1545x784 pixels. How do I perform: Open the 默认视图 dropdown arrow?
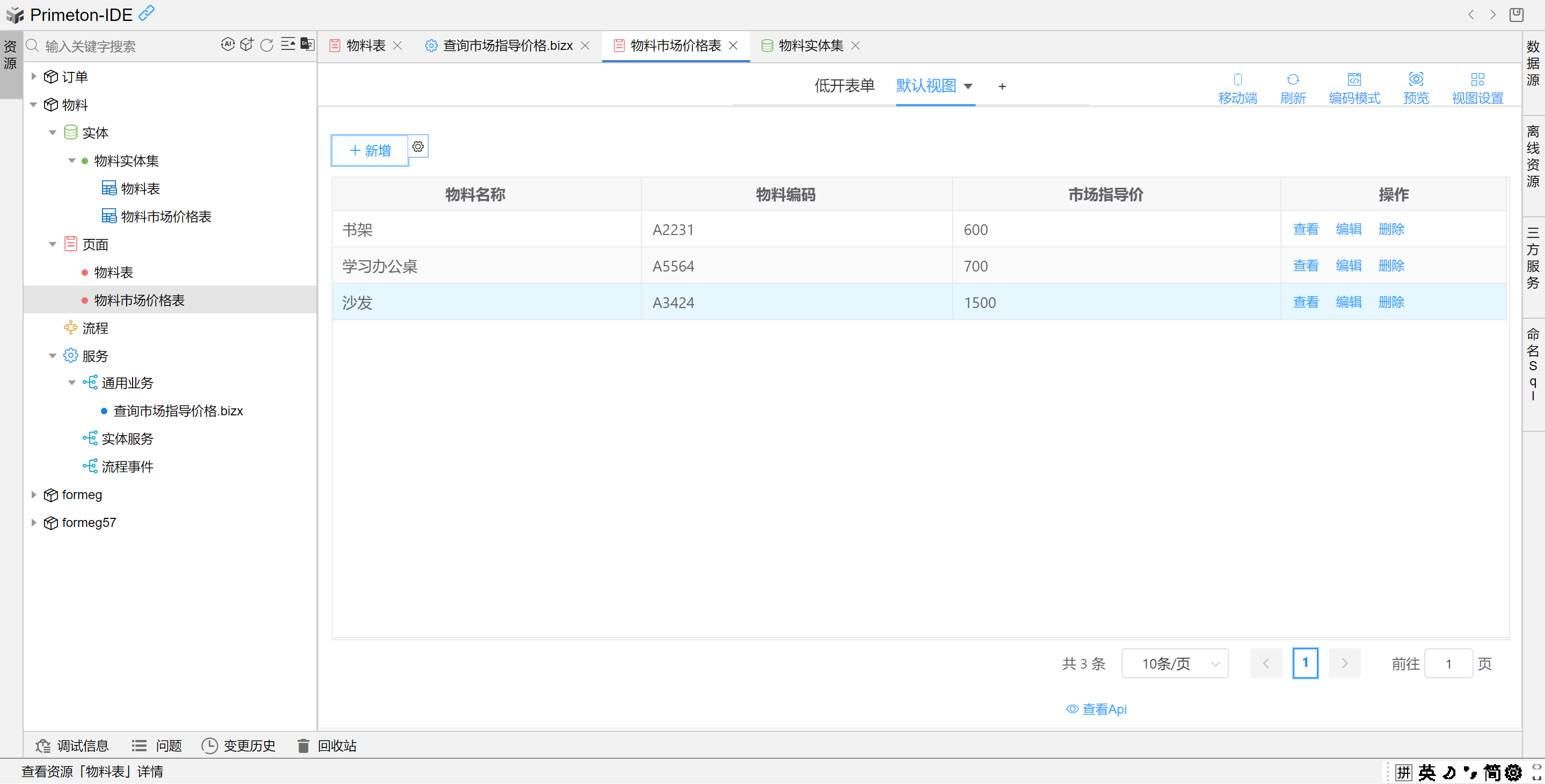click(968, 86)
